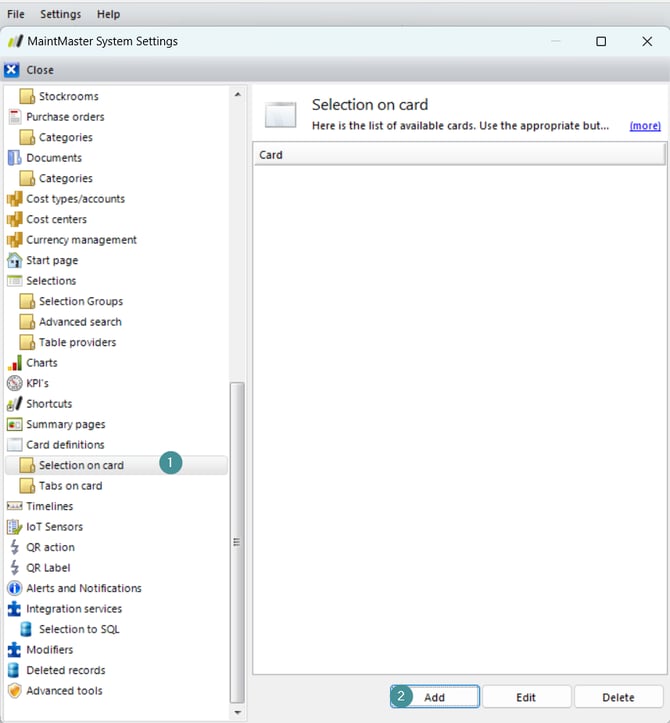Click the tree vertical scrollbar thumb
The height and width of the screenshot is (723, 670).
[x=237, y=542]
